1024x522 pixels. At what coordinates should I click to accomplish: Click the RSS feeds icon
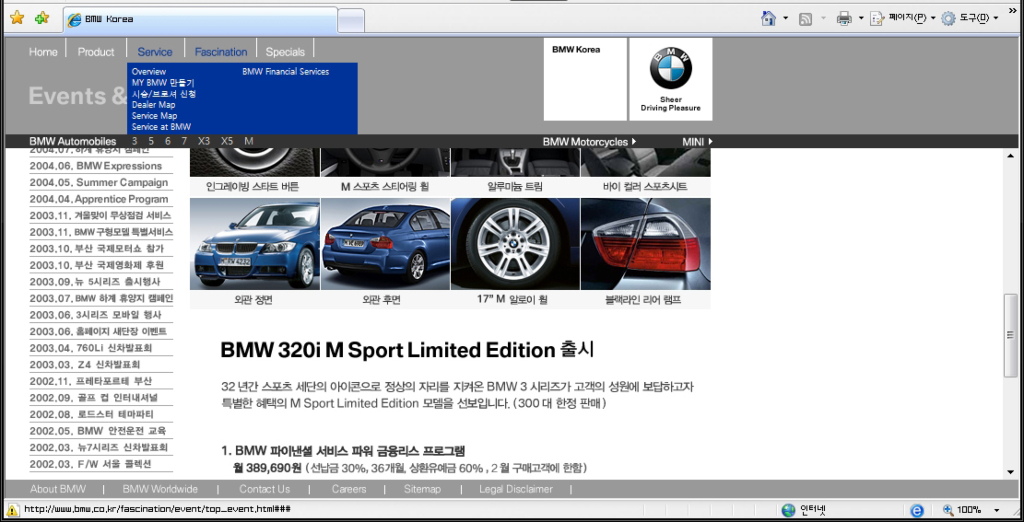(805, 19)
